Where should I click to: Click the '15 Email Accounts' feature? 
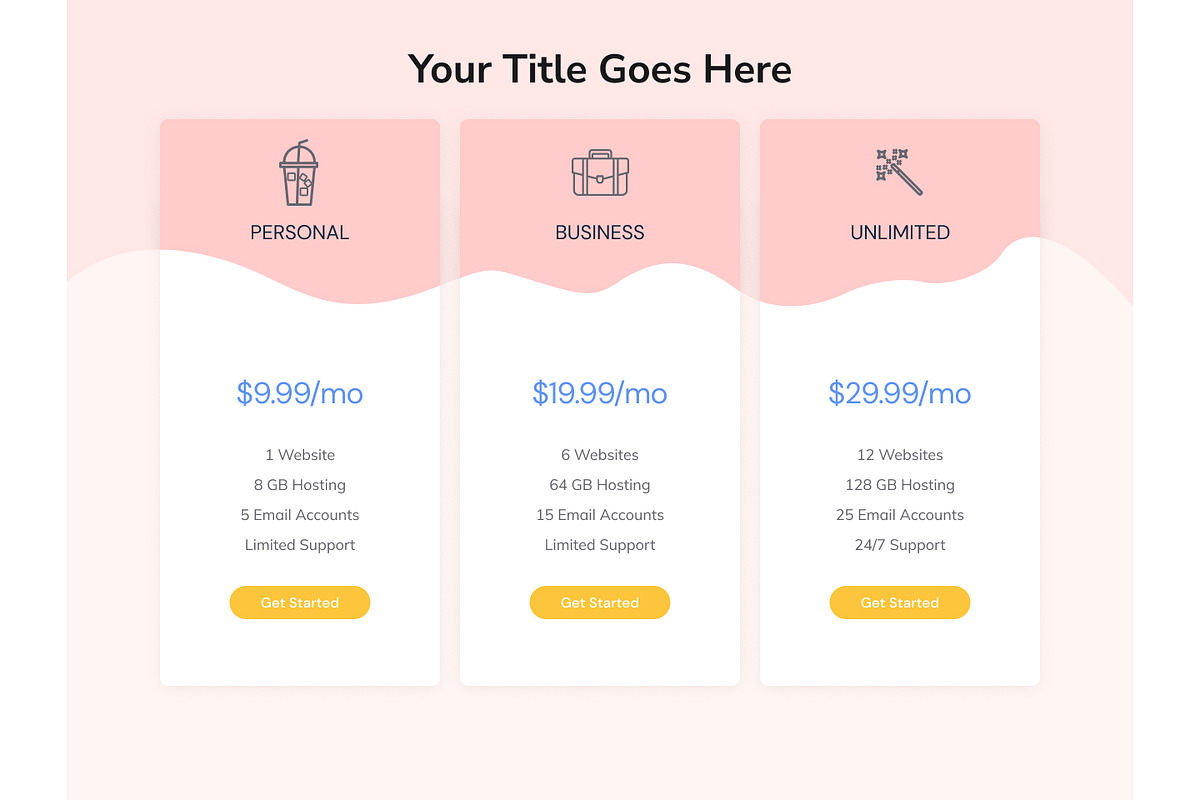pos(600,515)
